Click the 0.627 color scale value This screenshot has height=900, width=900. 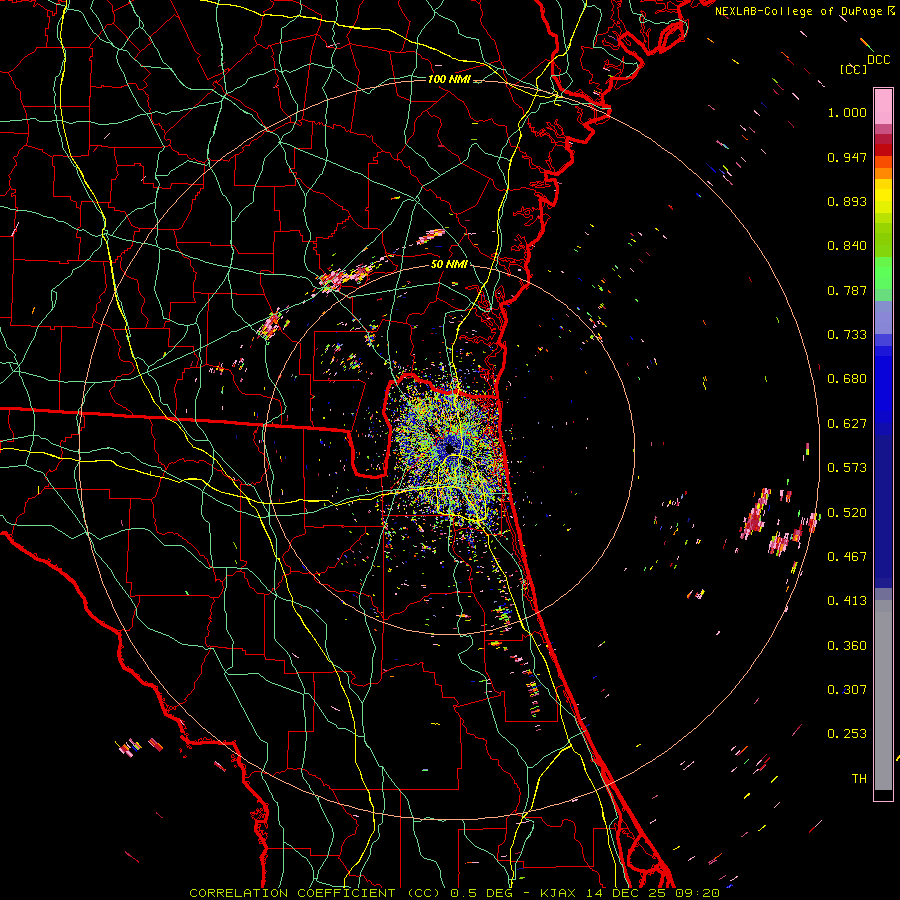tap(847, 424)
